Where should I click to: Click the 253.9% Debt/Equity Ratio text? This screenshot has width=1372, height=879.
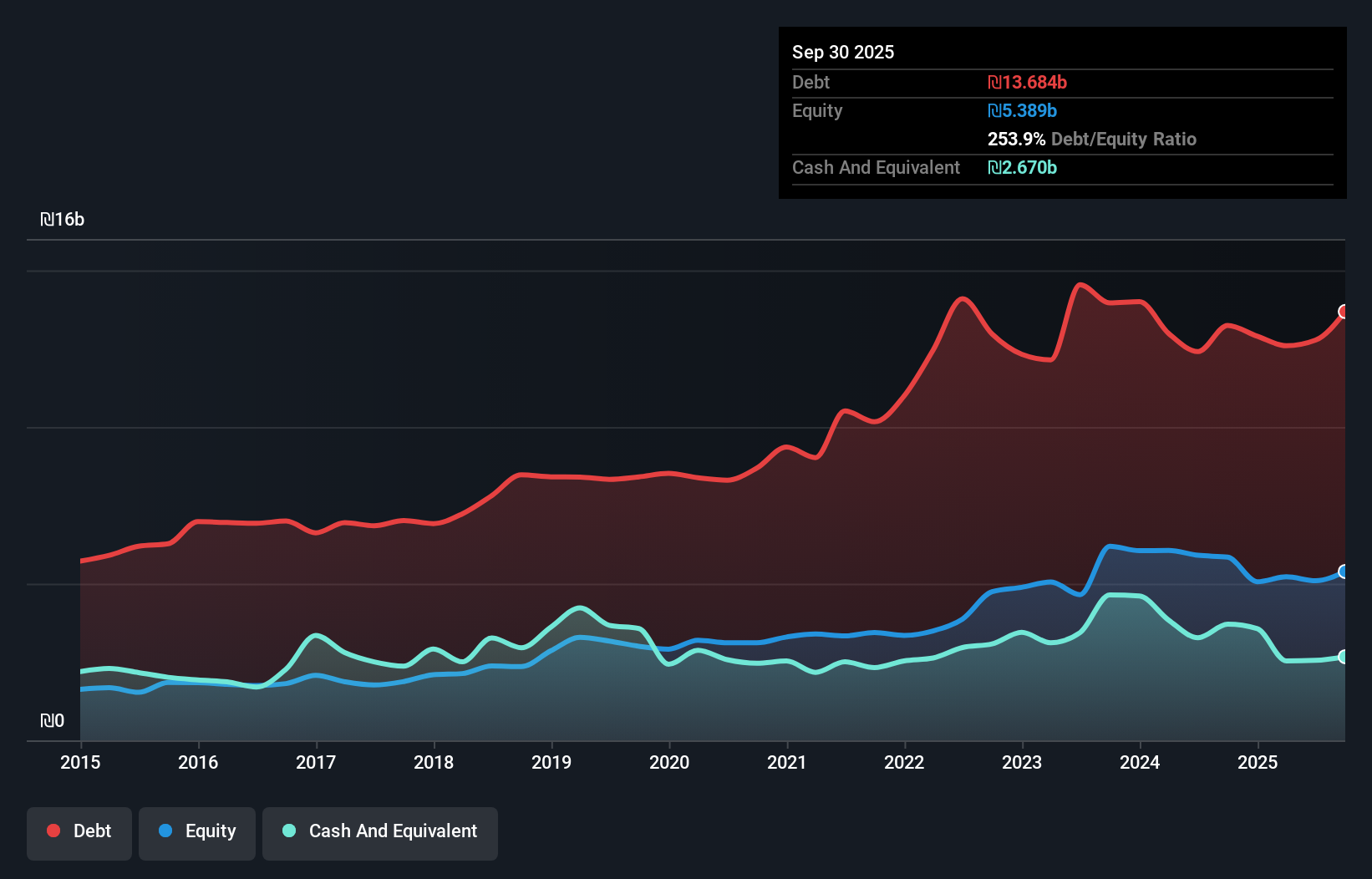coord(1092,139)
